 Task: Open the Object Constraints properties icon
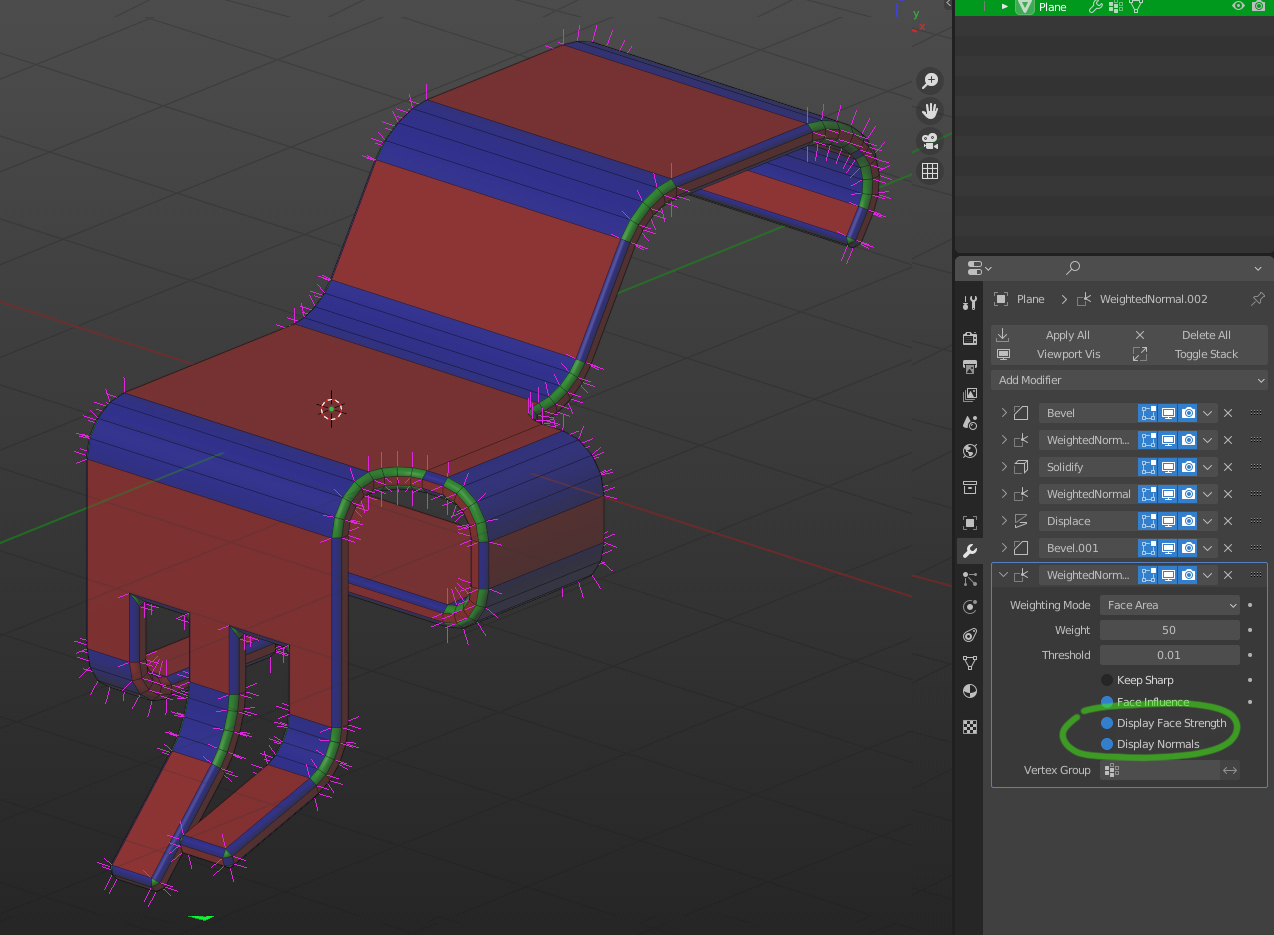click(969, 634)
